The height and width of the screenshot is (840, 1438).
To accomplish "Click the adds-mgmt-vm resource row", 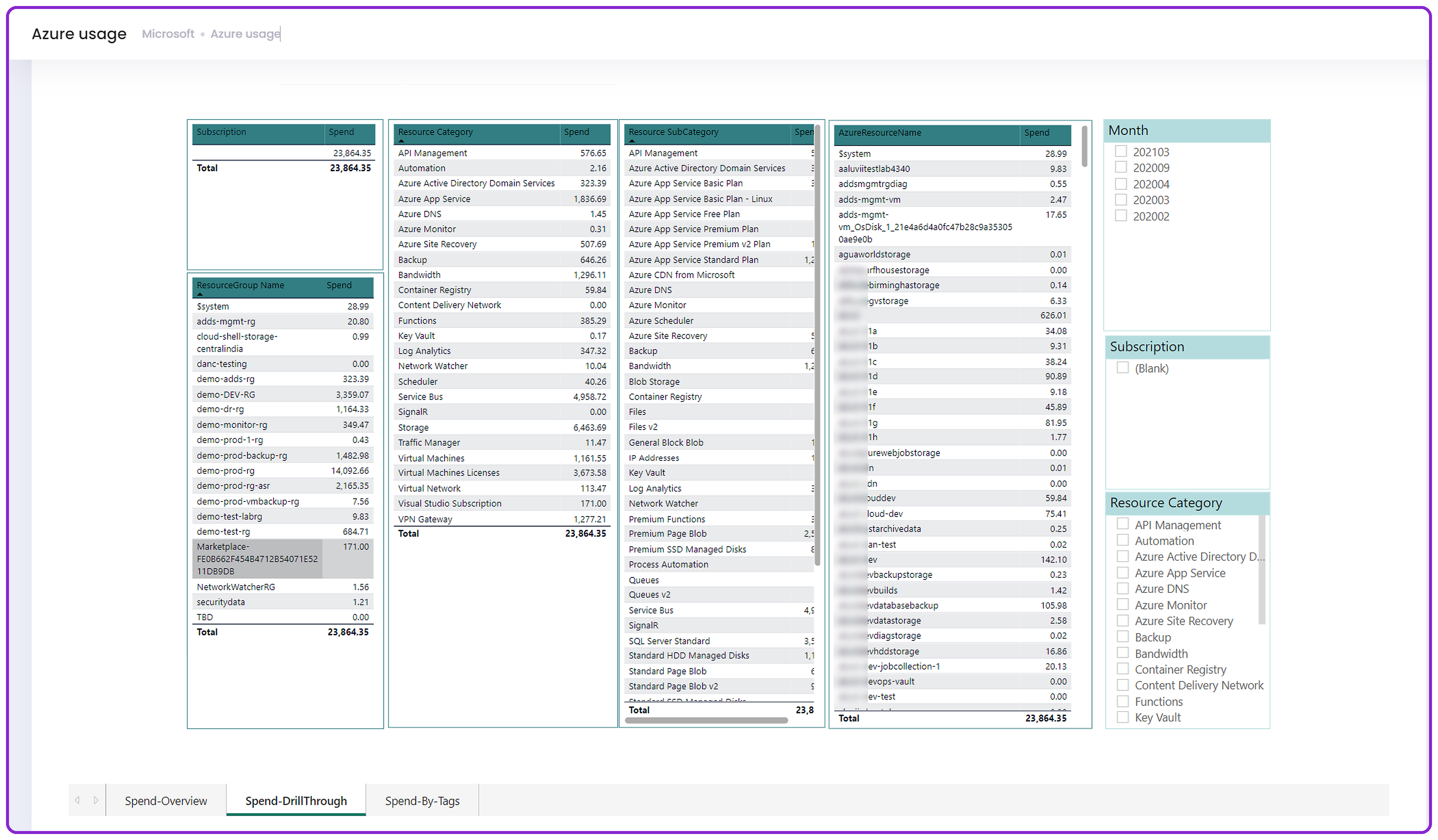I will 952,200.
